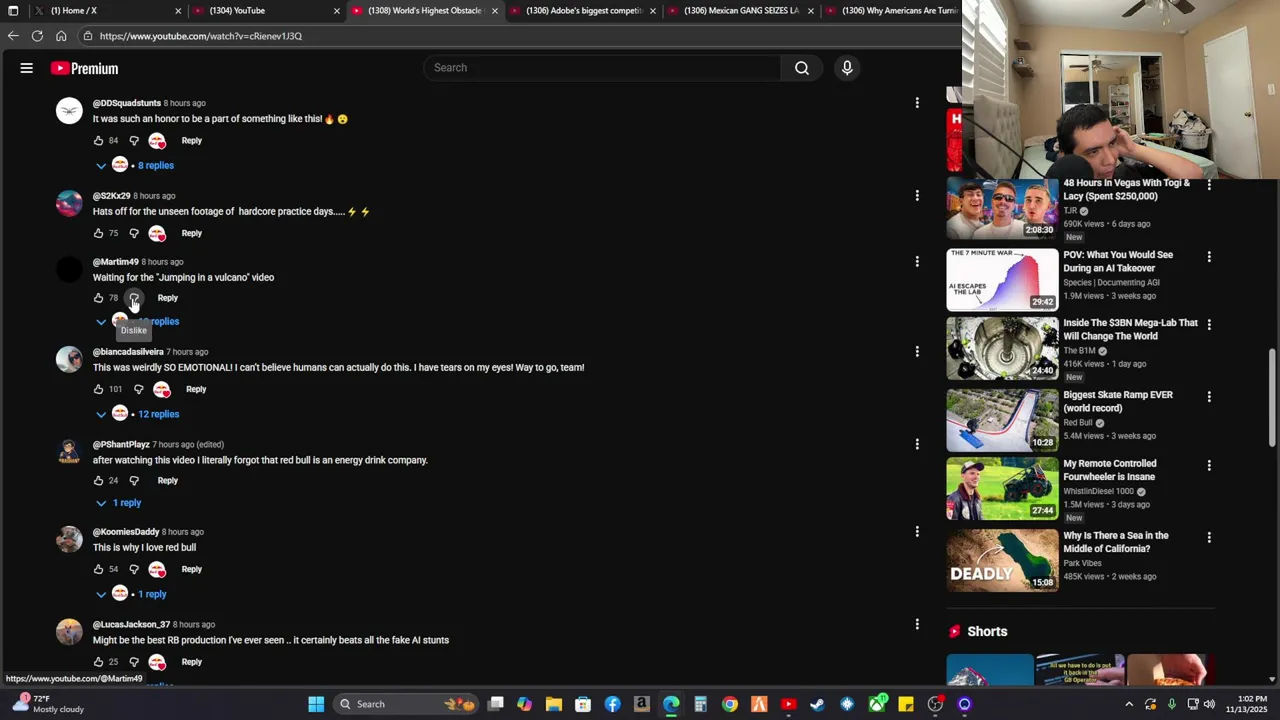Go to YouTube Premium home logo
This screenshot has height=720, width=1280.
click(85, 68)
